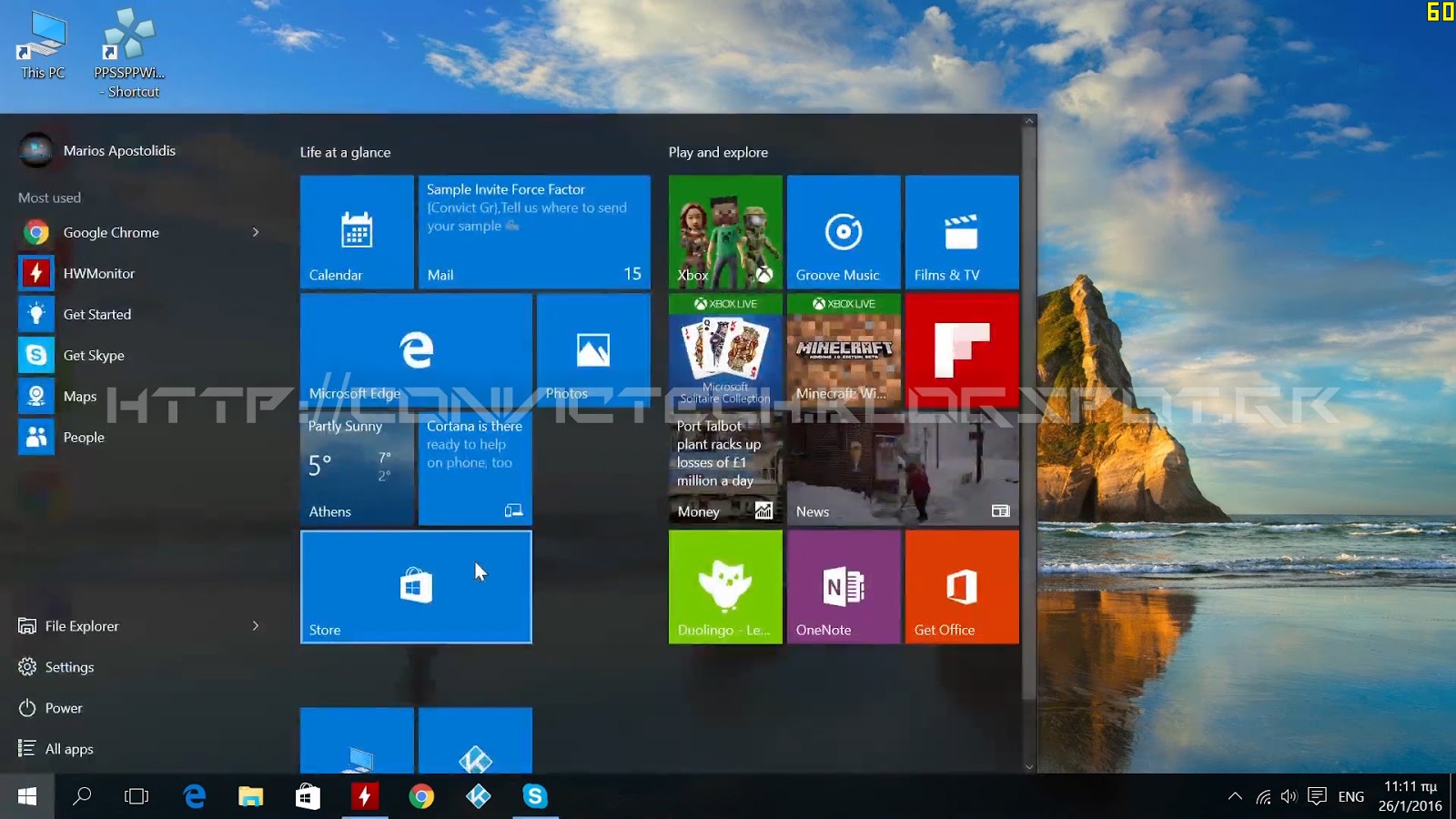Image resolution: width=1456 pixels, height=819 pixels.
Task: Open HWMonitor from Most used list
Action: tap(141, 273)
